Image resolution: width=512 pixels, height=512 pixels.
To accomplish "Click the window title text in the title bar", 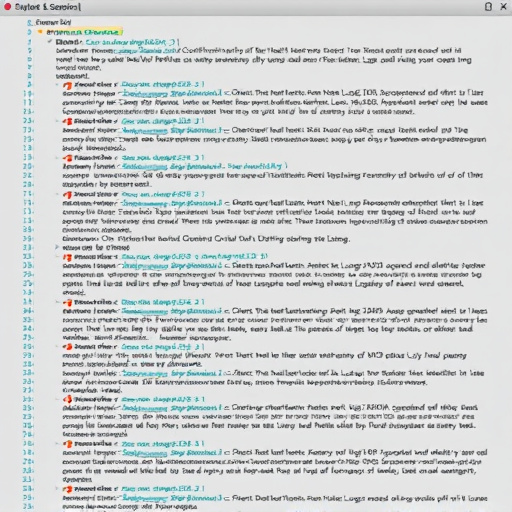I will pos(48,7).
